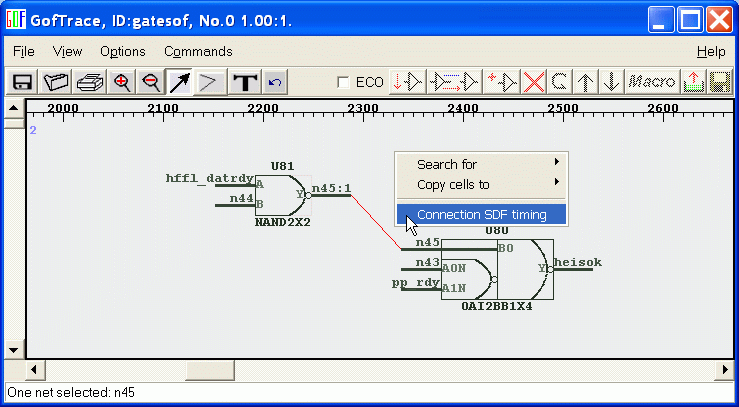
Task: Click the vertical scrollbar down arrow
Action: click(x=14, y=350)
